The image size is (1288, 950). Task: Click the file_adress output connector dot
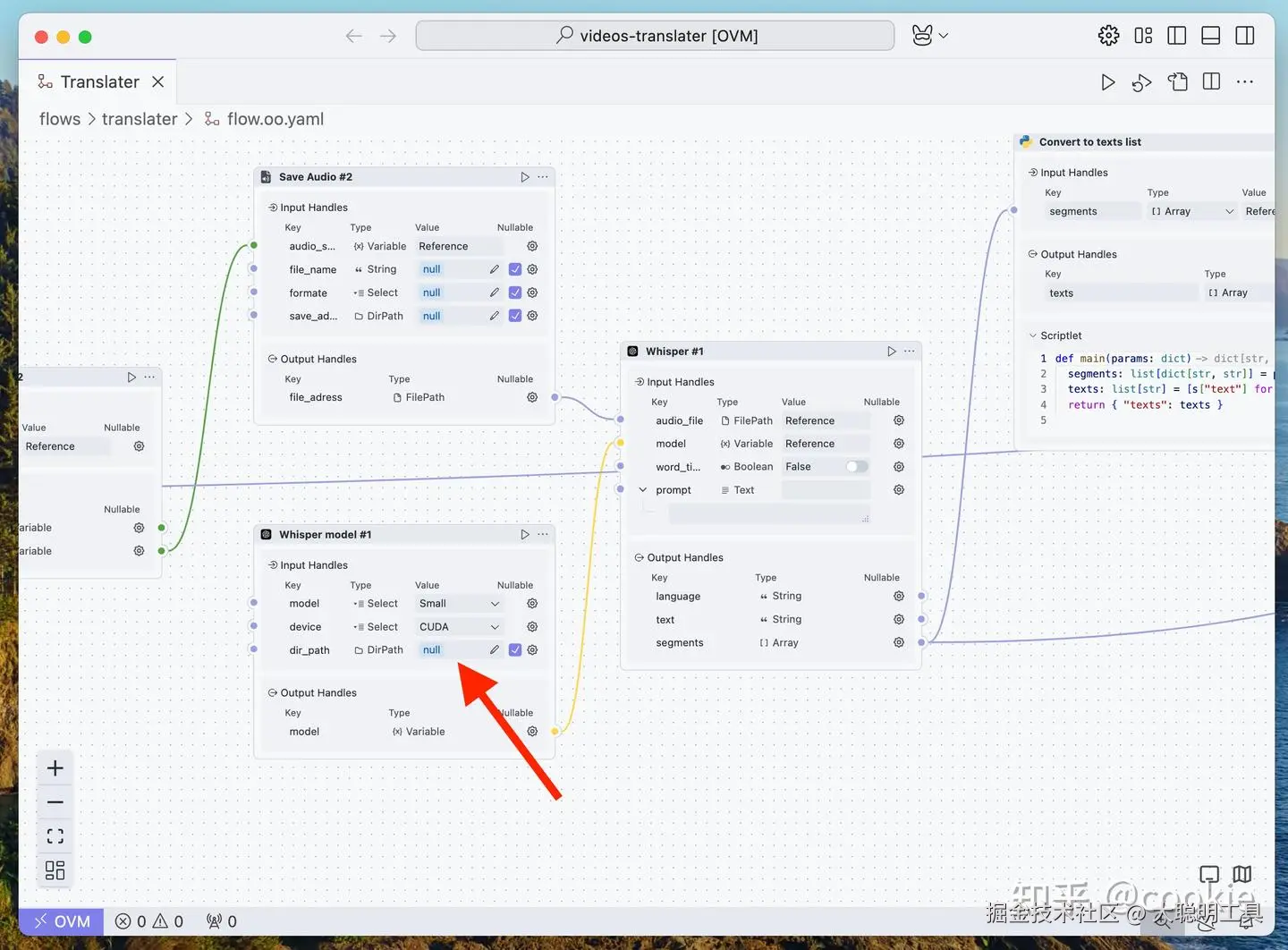pos(555,397)
